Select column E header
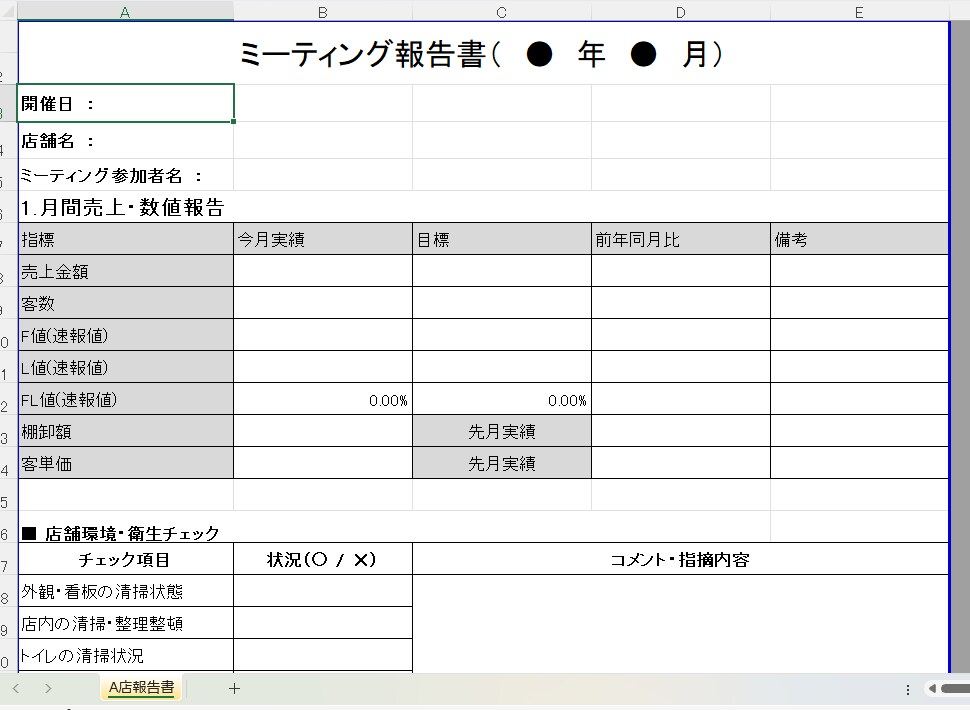970x710 pixels. click(859, 11)
